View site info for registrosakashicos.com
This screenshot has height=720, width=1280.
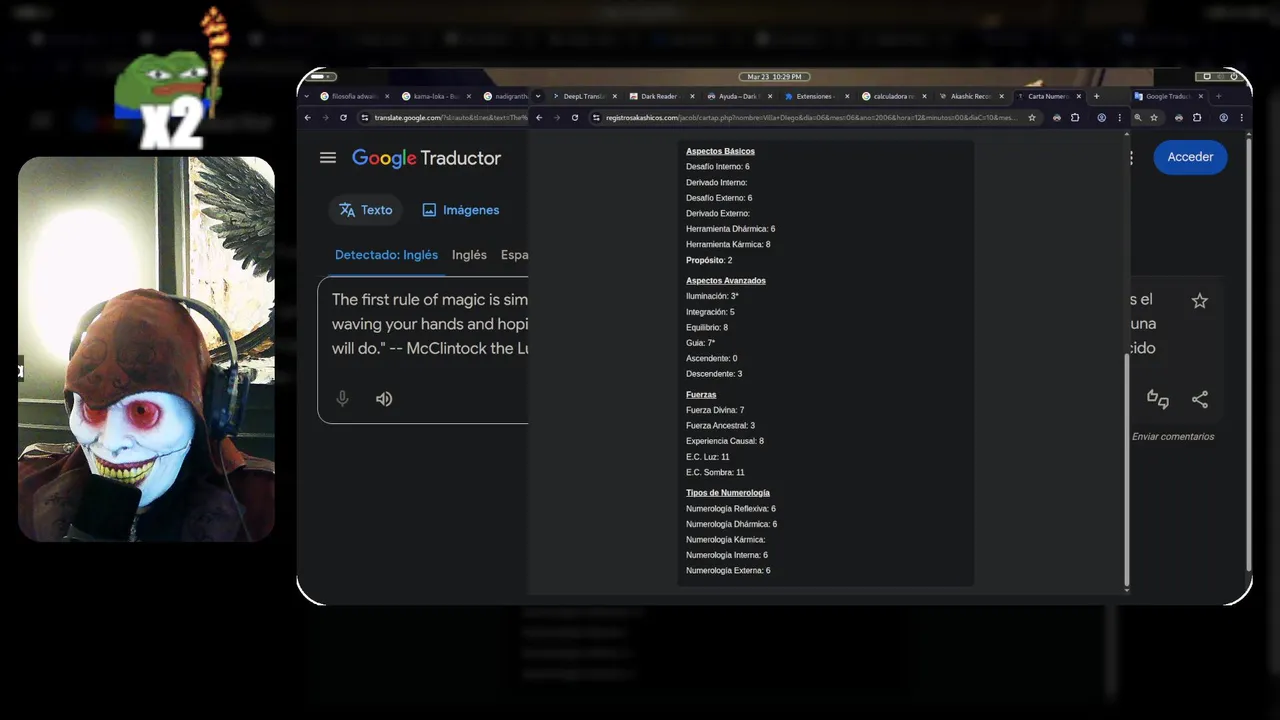[596, 117]
